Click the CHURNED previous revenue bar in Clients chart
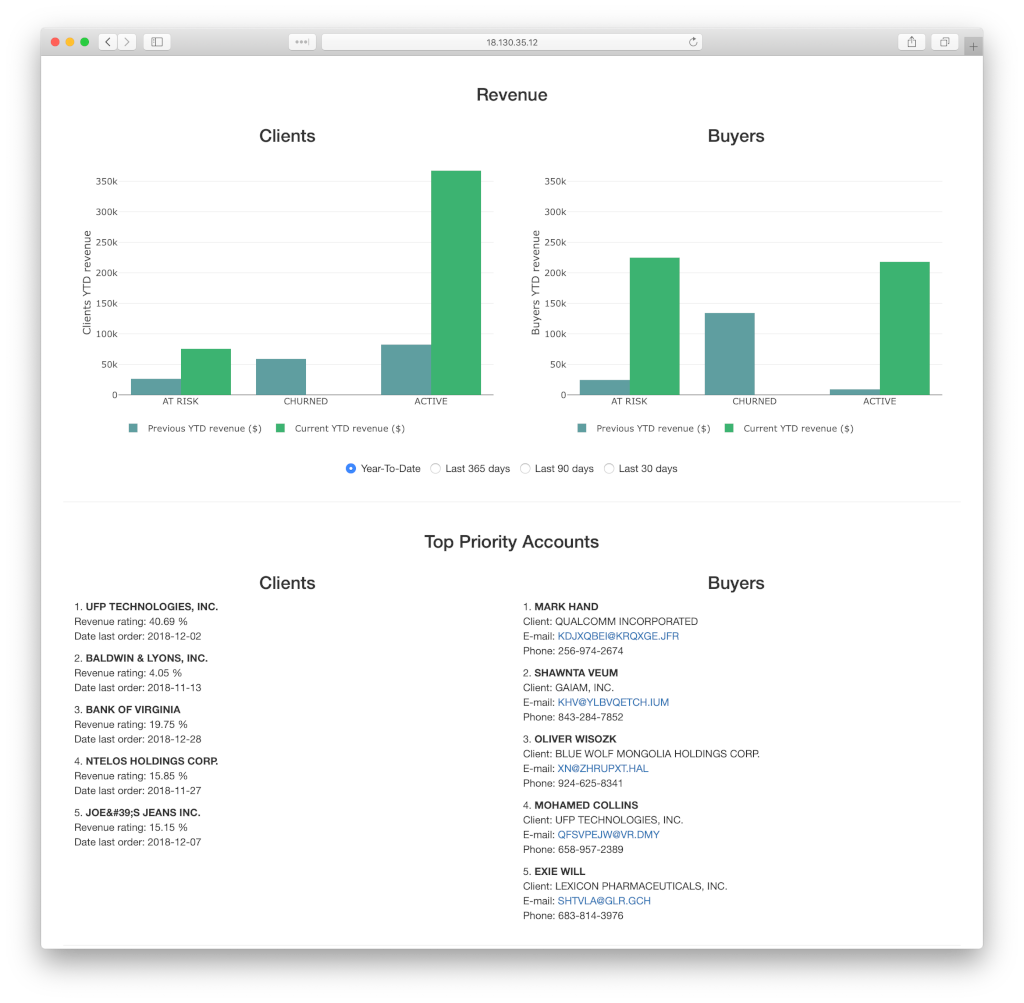 point(281,377)
